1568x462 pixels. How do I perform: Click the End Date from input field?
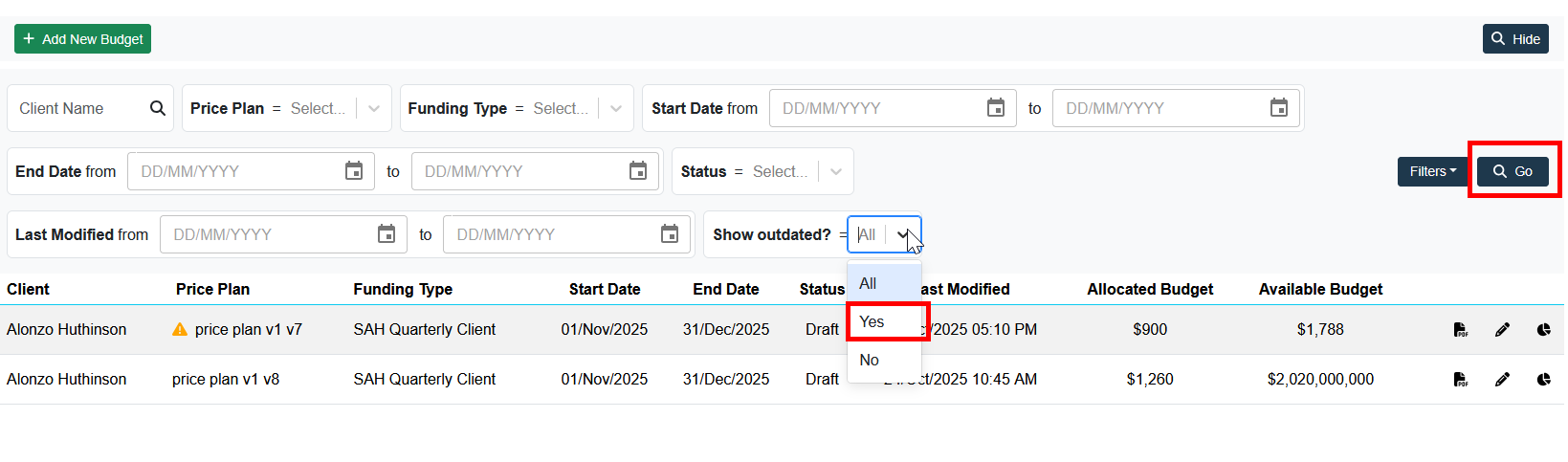coord(236,172)
